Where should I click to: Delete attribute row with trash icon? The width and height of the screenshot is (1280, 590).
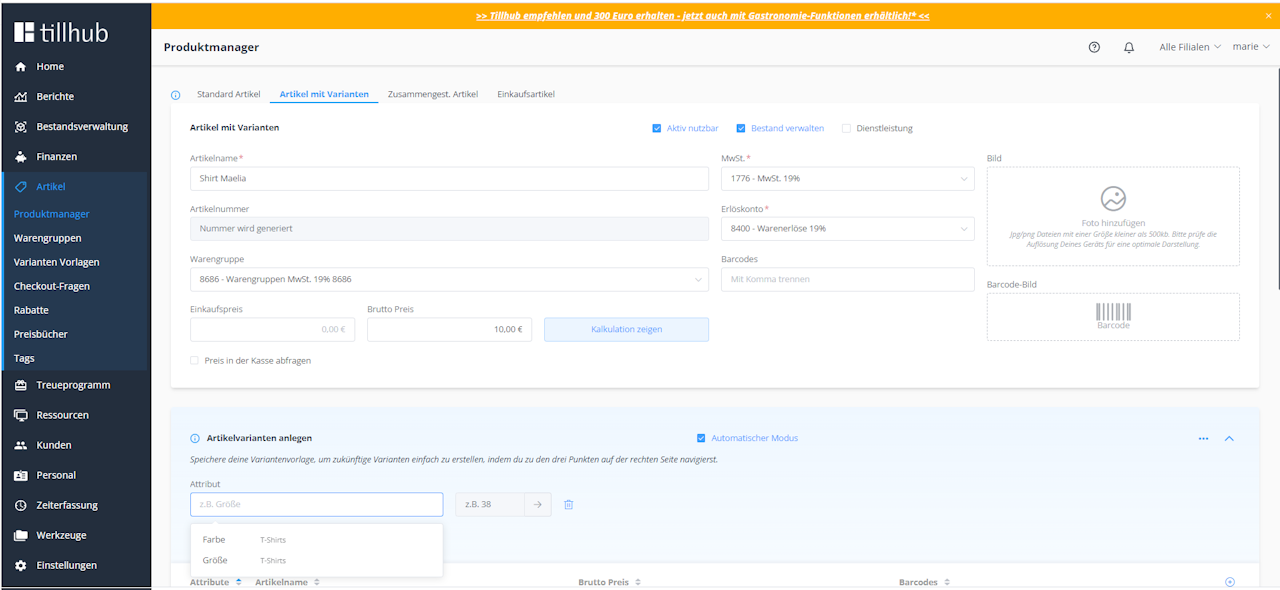coord(568,505)
